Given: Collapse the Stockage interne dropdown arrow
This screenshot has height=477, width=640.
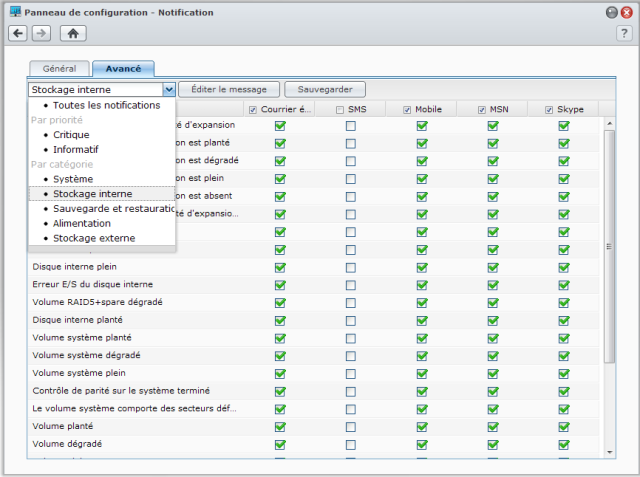Looking at the screenshot, I should pyautogui.click(x=169, y=89).
